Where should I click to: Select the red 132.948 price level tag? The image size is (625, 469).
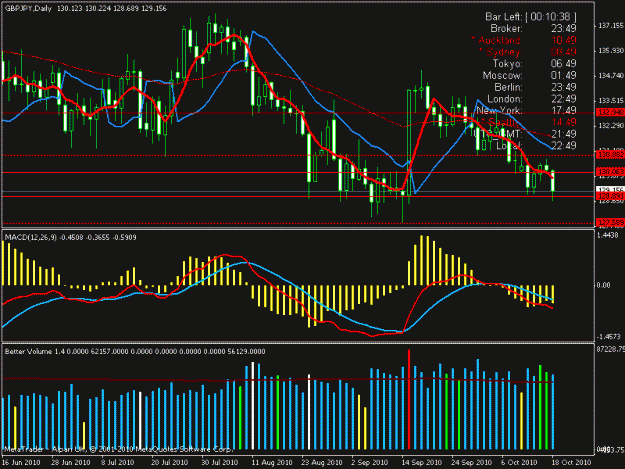(610, 113)
